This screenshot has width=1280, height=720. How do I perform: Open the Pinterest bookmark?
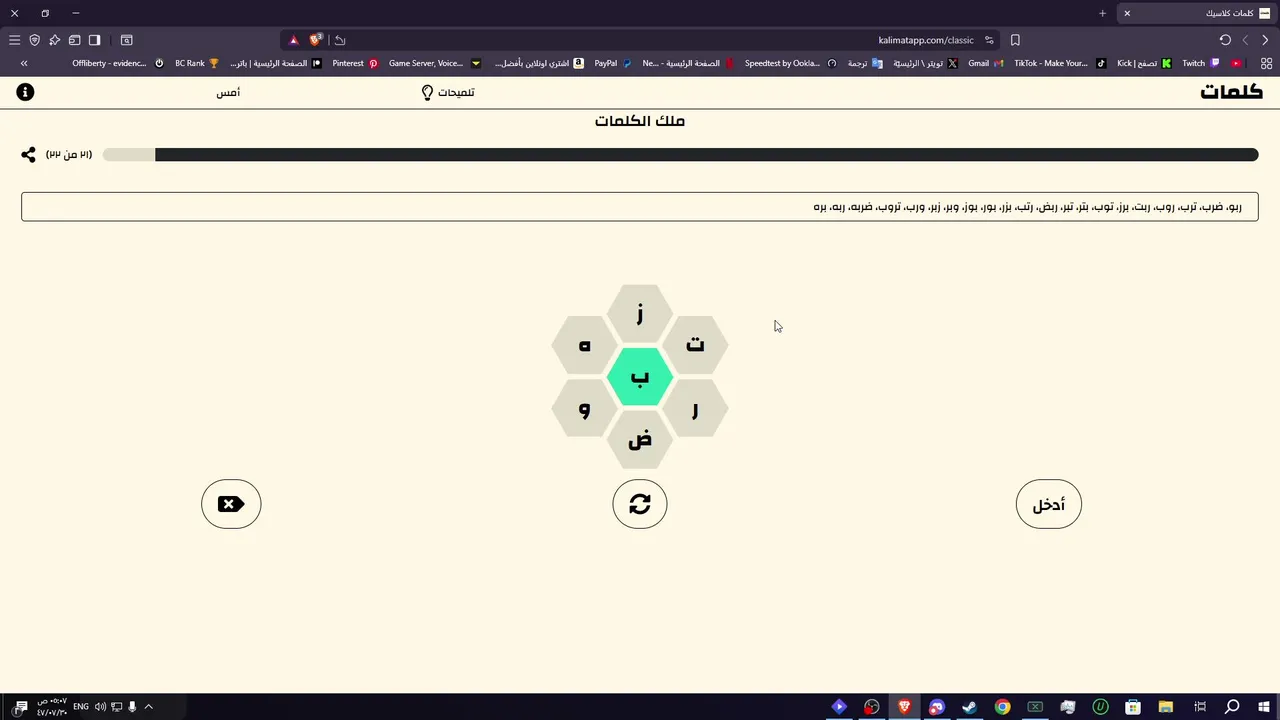[x=355, y=63]
